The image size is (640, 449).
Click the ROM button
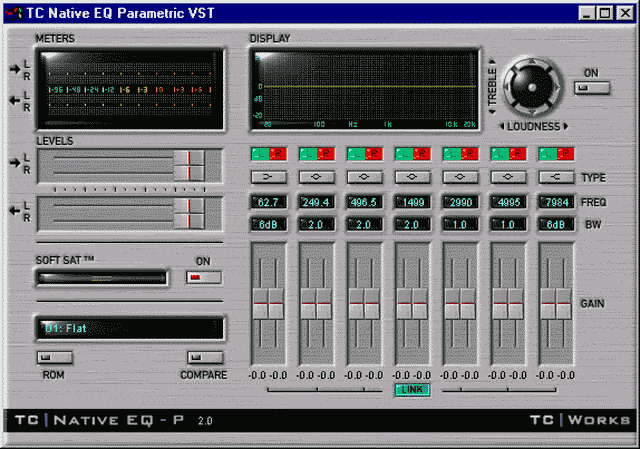[55, 358]
